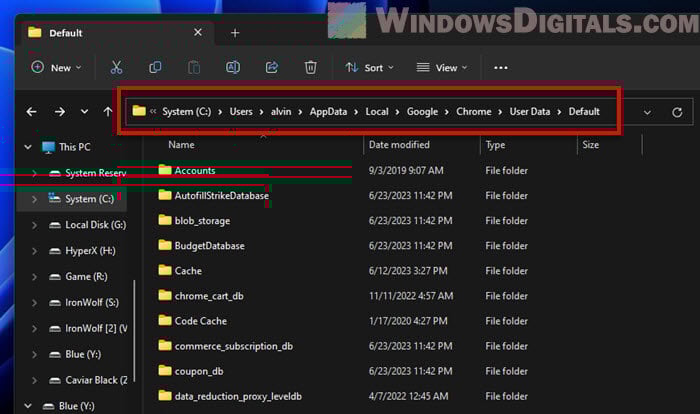Select the Default tab

pyautogui.click(x=116, y=33)
